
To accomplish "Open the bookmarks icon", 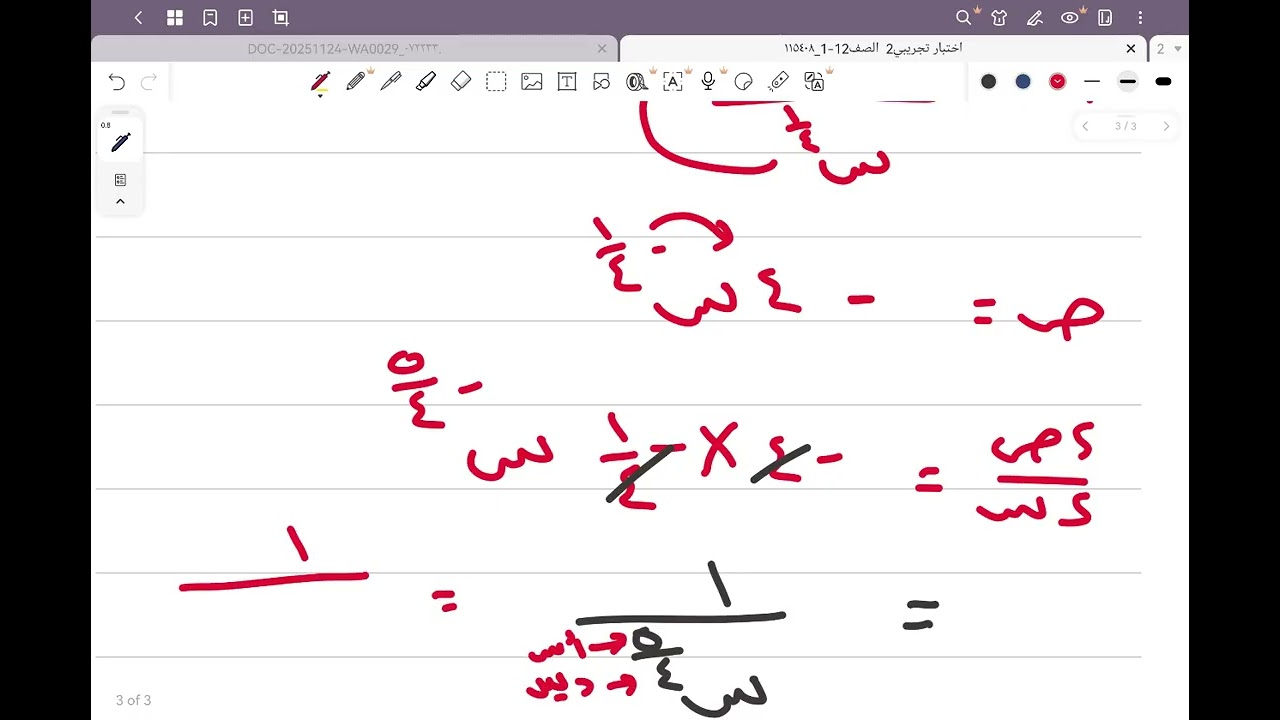I will (x=210, y=17).
